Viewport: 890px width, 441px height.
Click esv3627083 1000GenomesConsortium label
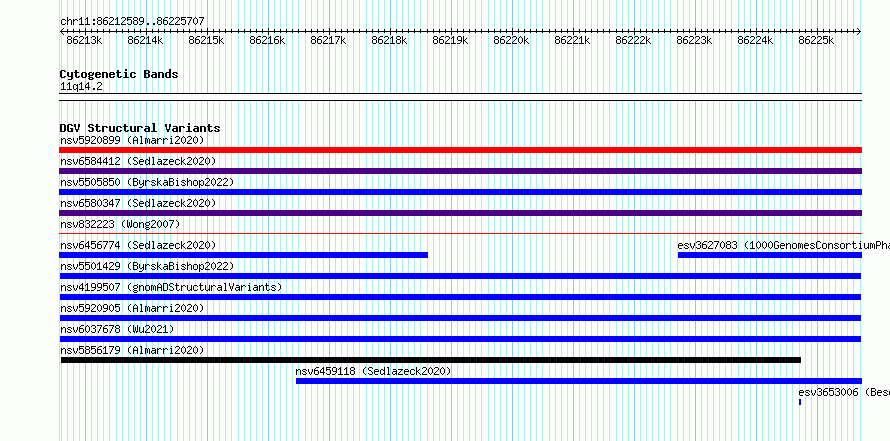(783, 245)
